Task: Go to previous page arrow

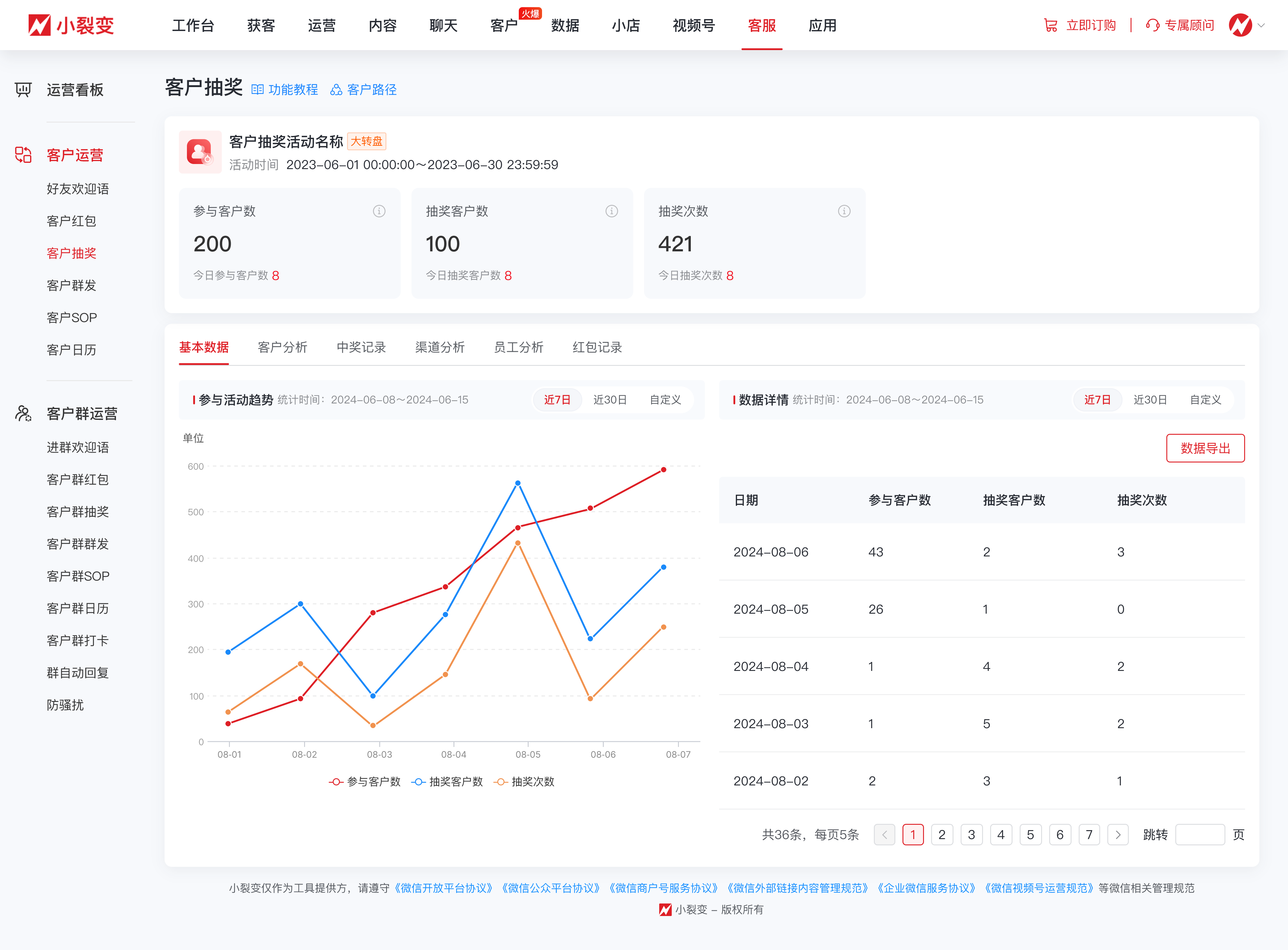Action: [x=884, y=834]
